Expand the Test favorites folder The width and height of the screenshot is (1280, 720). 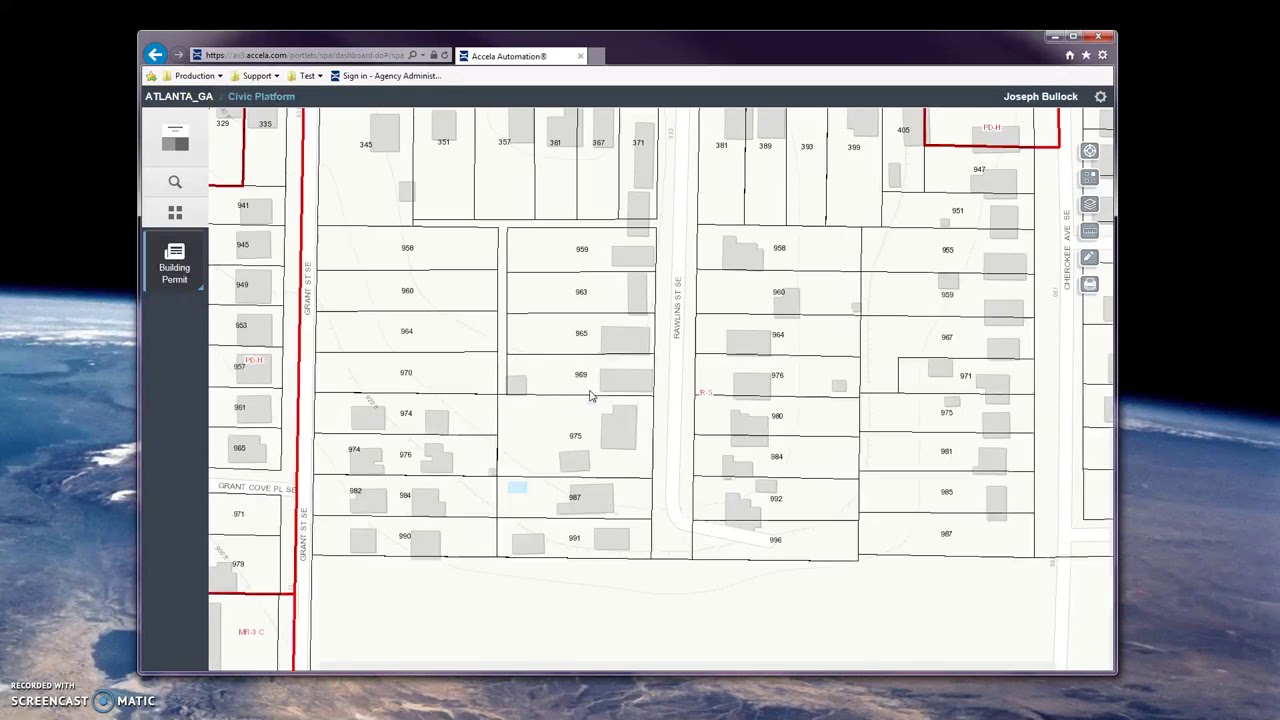click(305, 76)
